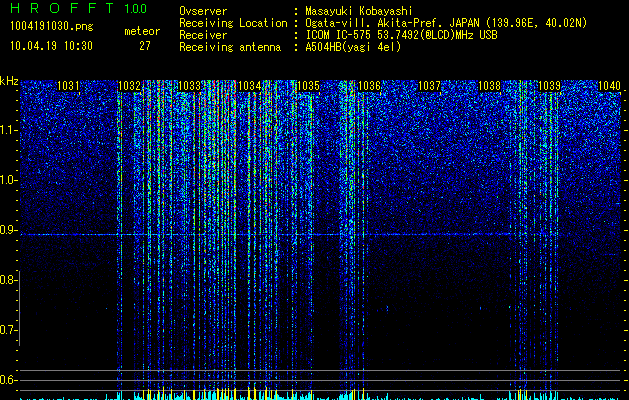The width and height of the screenshot is (629, 400).
Task: Click time marker 1038
Action: pyautogui.click(x=489, y=85)
